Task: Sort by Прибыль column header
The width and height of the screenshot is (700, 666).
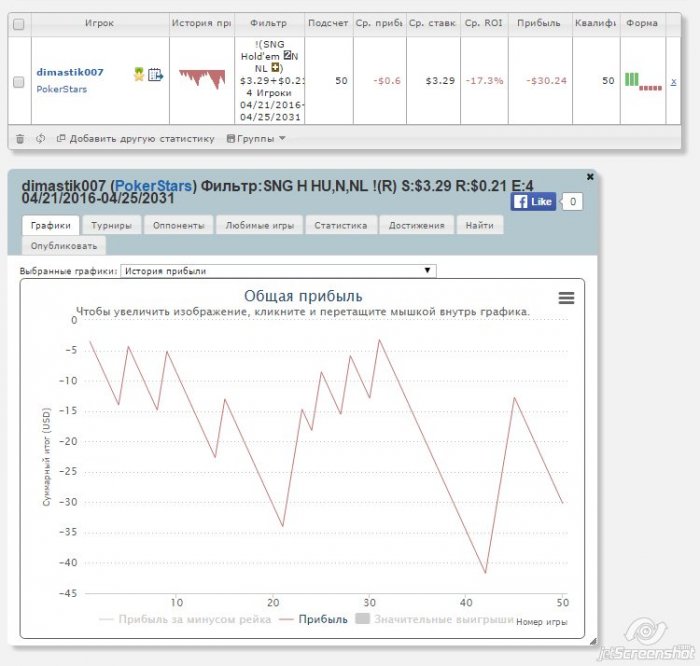Action: point(539,23)
